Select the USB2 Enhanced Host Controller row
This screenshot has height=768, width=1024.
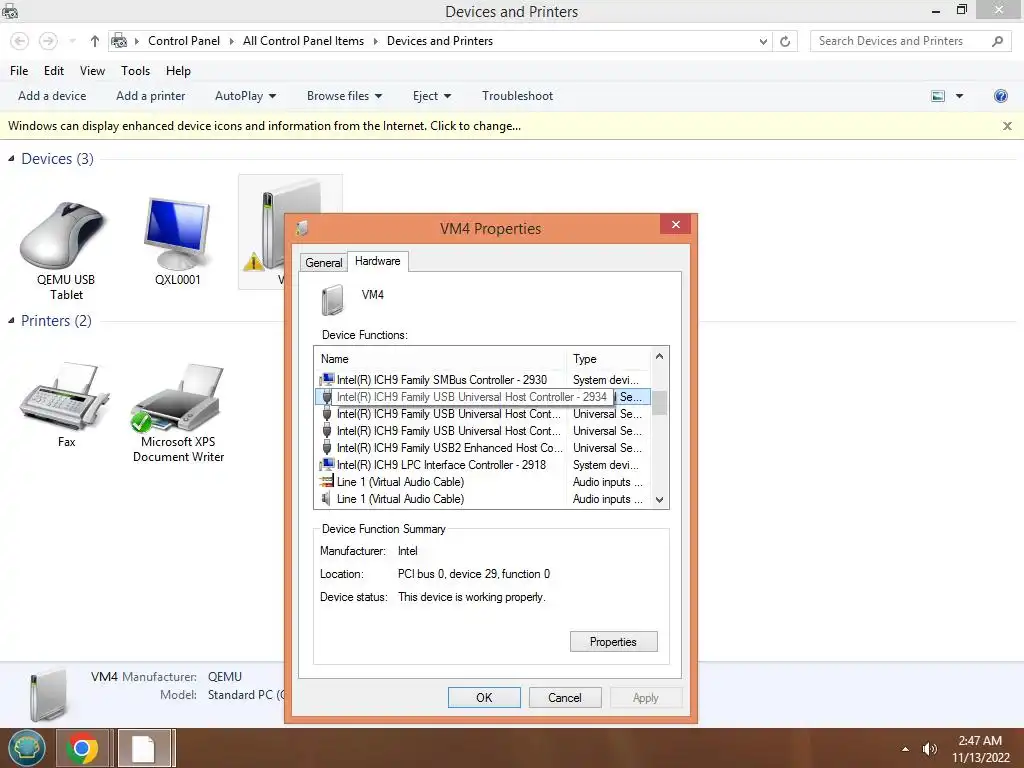coord(483,447)
